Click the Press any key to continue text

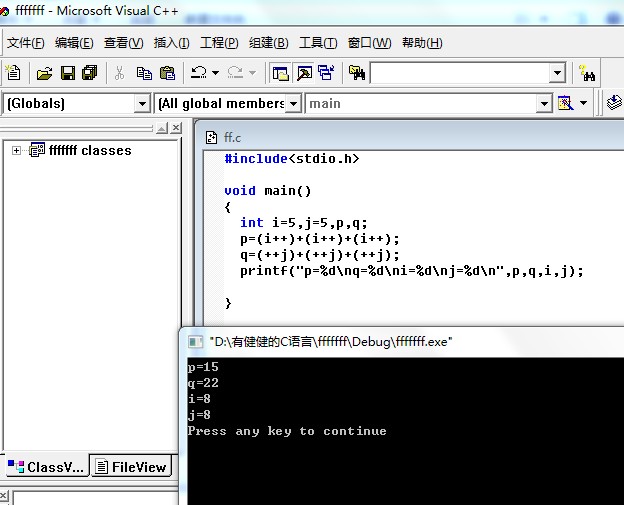tap(287, 431)
